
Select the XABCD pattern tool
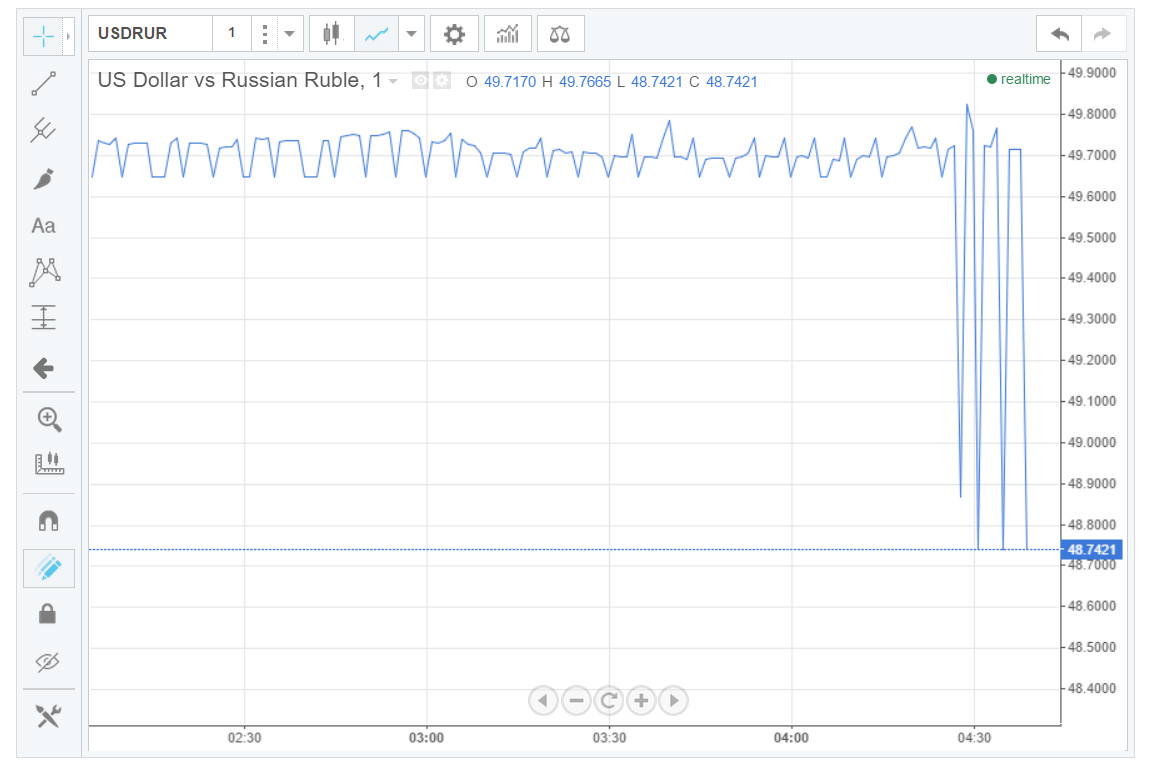pos(45,272)
